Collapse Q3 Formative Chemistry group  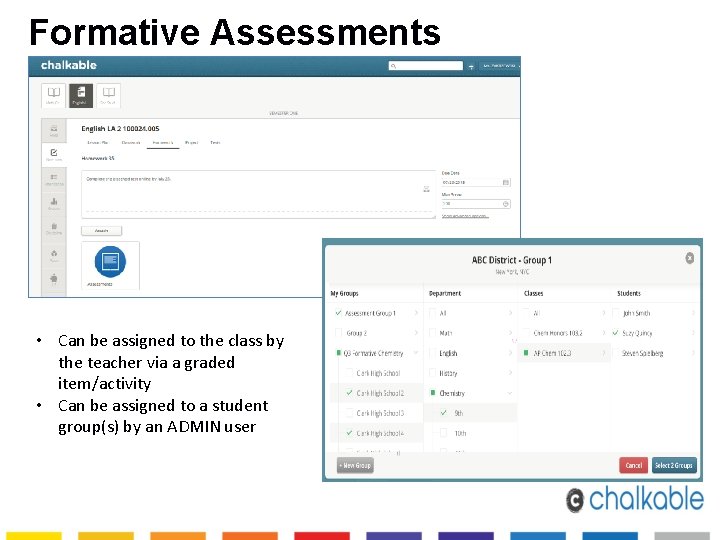click(x=416, y=353)
